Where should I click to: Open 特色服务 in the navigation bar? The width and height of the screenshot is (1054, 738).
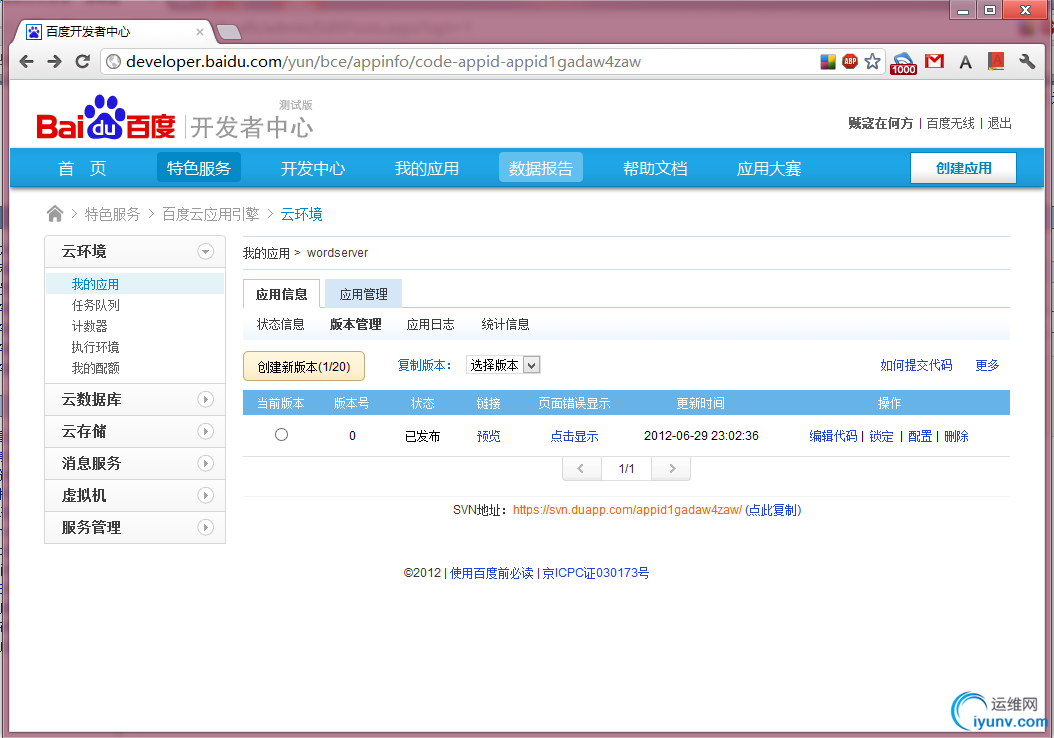pyautogui.click(x=199, y=168)
